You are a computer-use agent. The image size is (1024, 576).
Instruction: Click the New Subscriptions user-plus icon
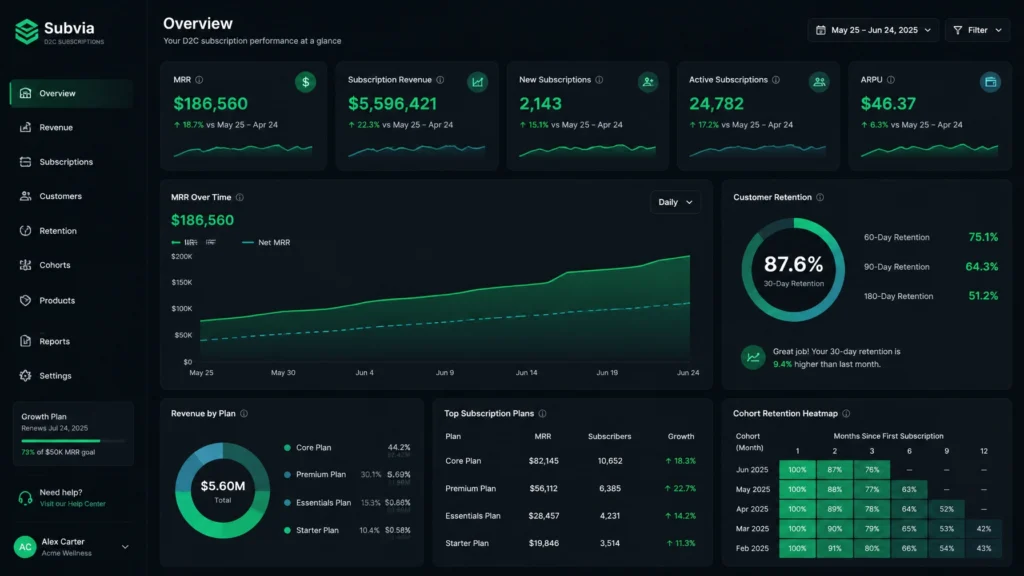click(648, 82)
